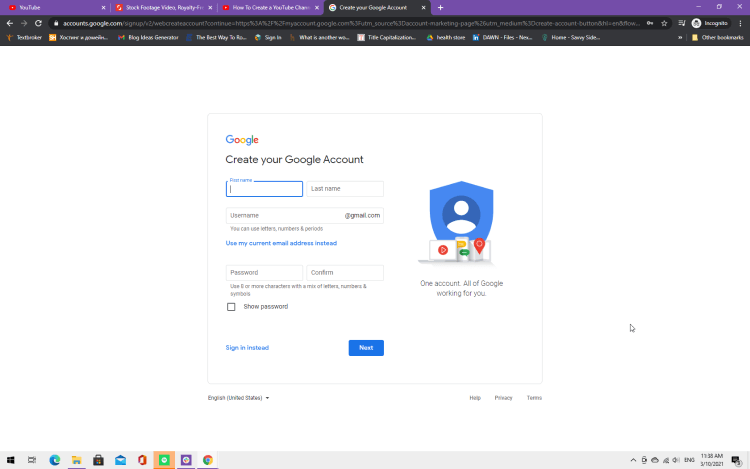Image resolution: width=750 pixels, height=469 pixels.
Task: Launch Microsoft Edge from the taskbar
Action: (55, 460)
